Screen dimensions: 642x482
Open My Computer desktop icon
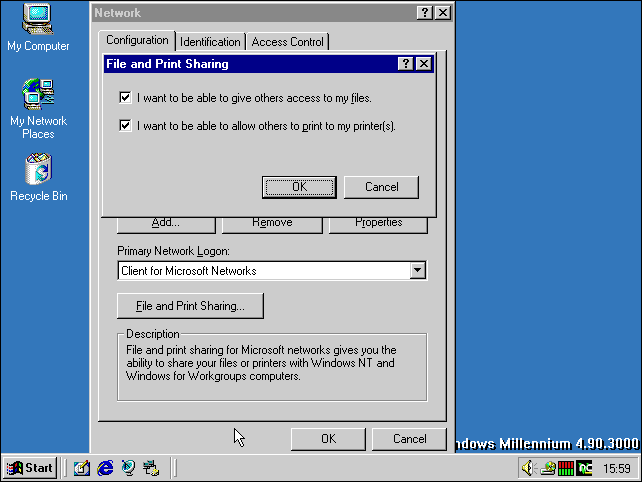click(x=38, y=27)
